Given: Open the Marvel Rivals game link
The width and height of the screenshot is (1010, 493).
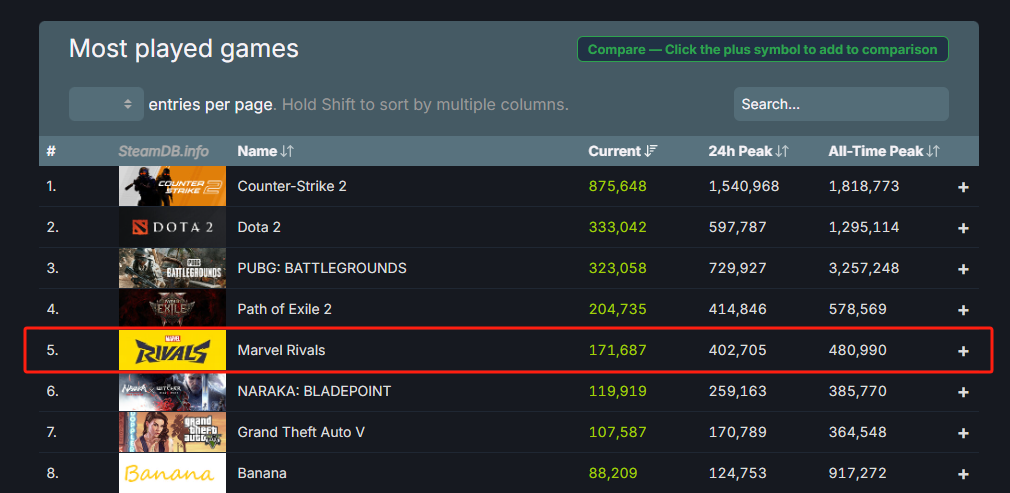Looking at the screenshot, I should pyautogui.click(x=281, y=350).
